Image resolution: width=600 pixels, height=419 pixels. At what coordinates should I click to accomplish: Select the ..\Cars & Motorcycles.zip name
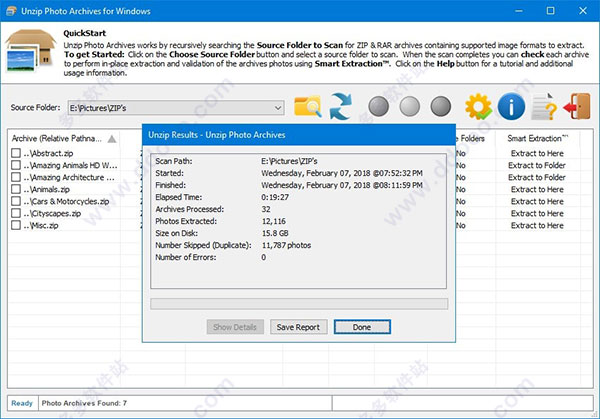pyautogui.click(x=66, y=201)
